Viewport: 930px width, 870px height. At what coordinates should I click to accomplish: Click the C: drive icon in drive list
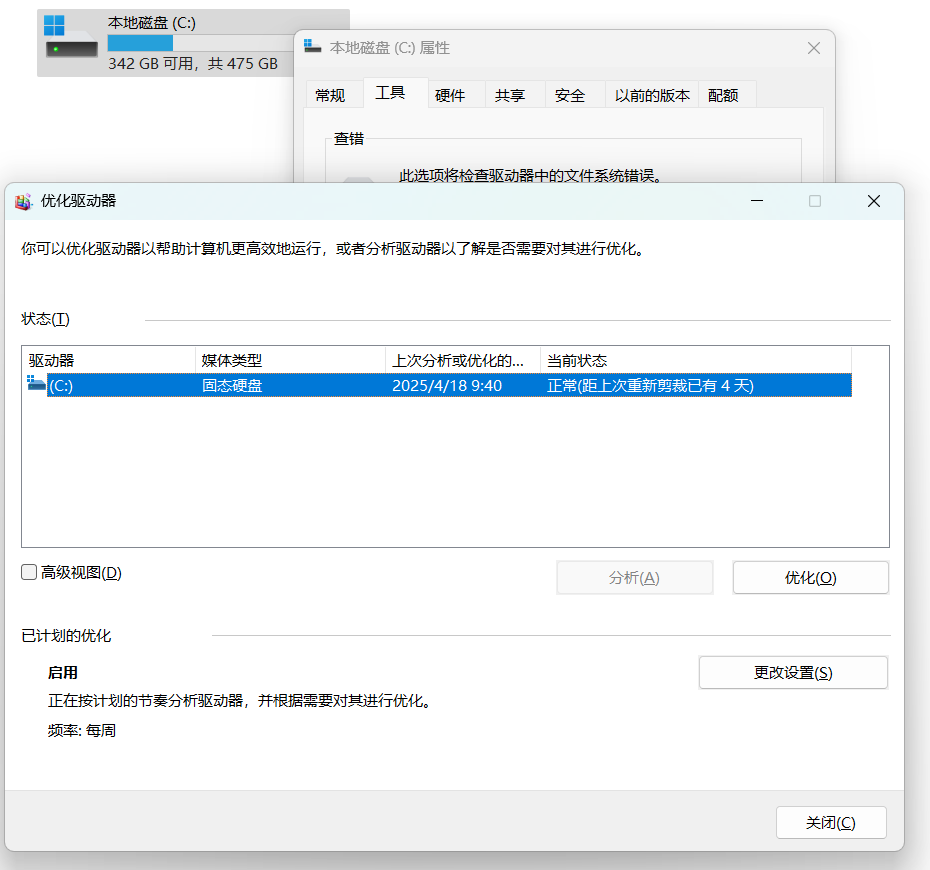tap(36, 383)
